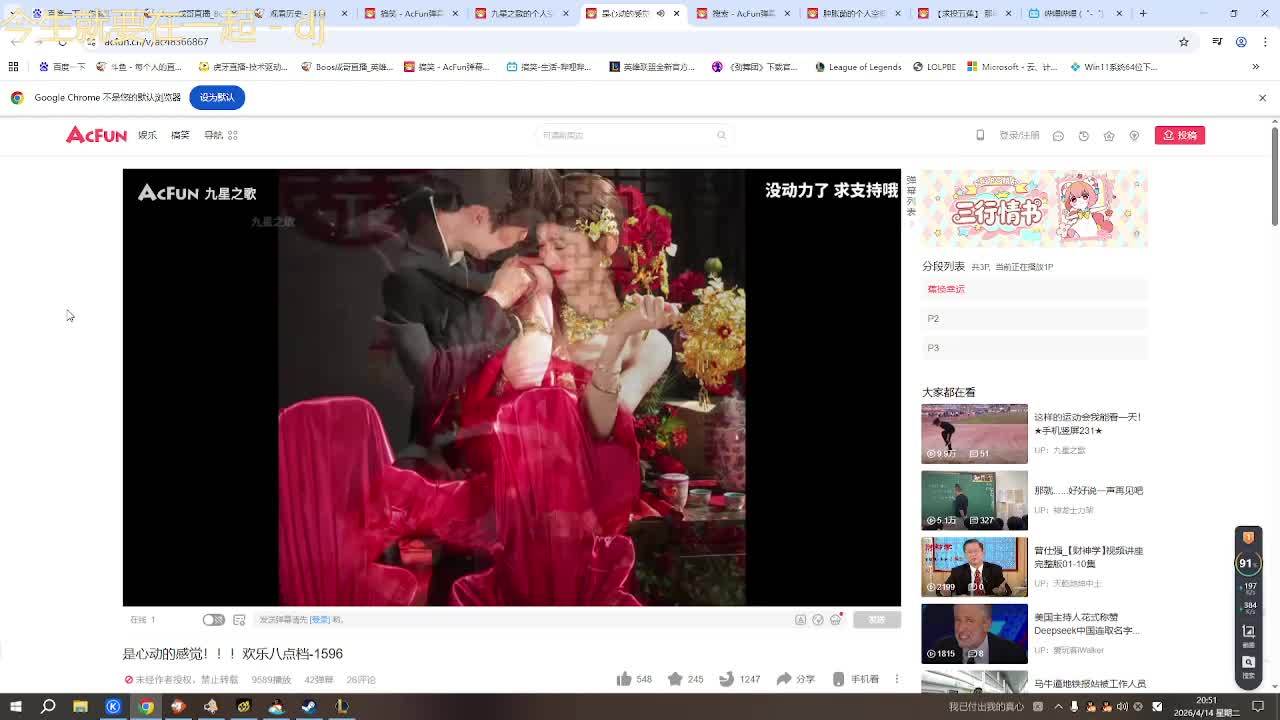Click the search magnifier in AcFun header

(721, 135)
